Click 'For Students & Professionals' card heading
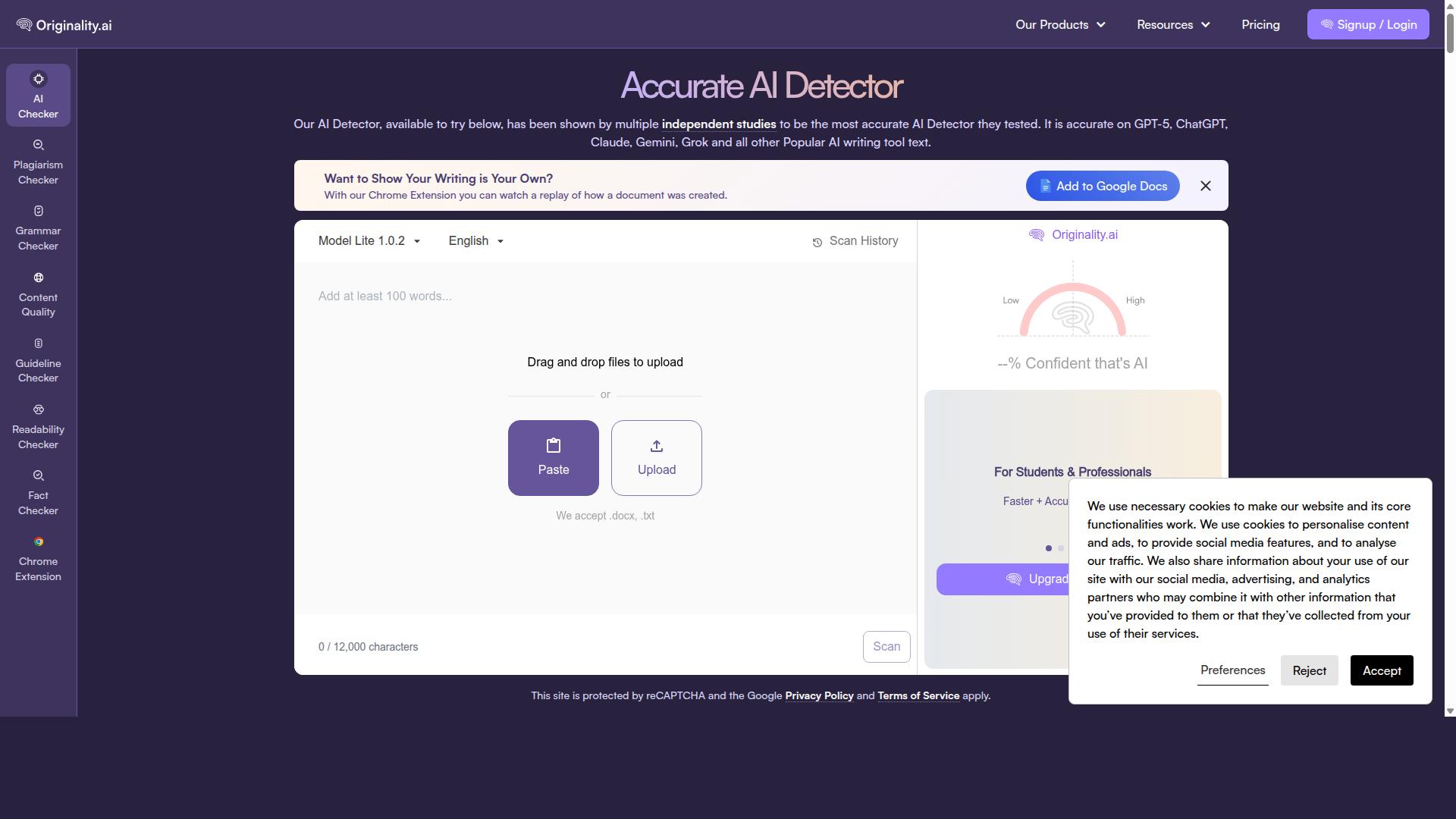This screenshot has height=819, width=1456. [1072, 472]
